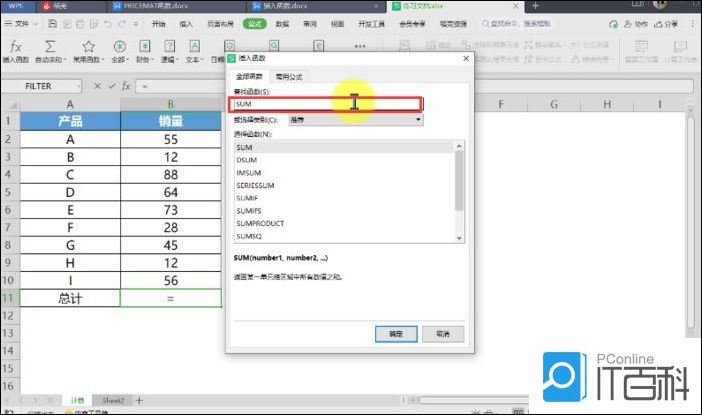Click the search function input field
This screenshot has width=702, height=415.
click(325, 104)
